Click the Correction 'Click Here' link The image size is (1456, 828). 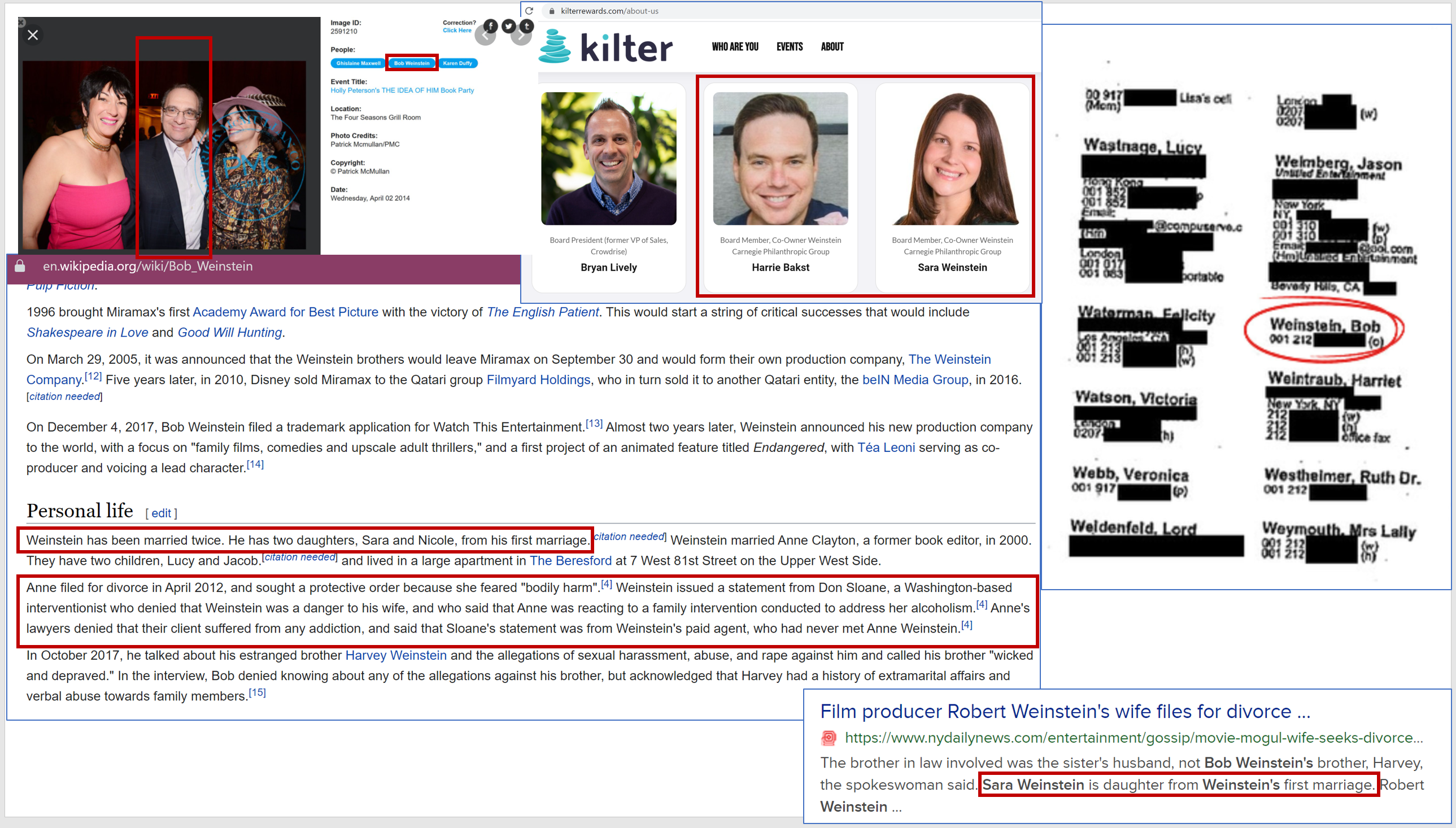[457, 30]
